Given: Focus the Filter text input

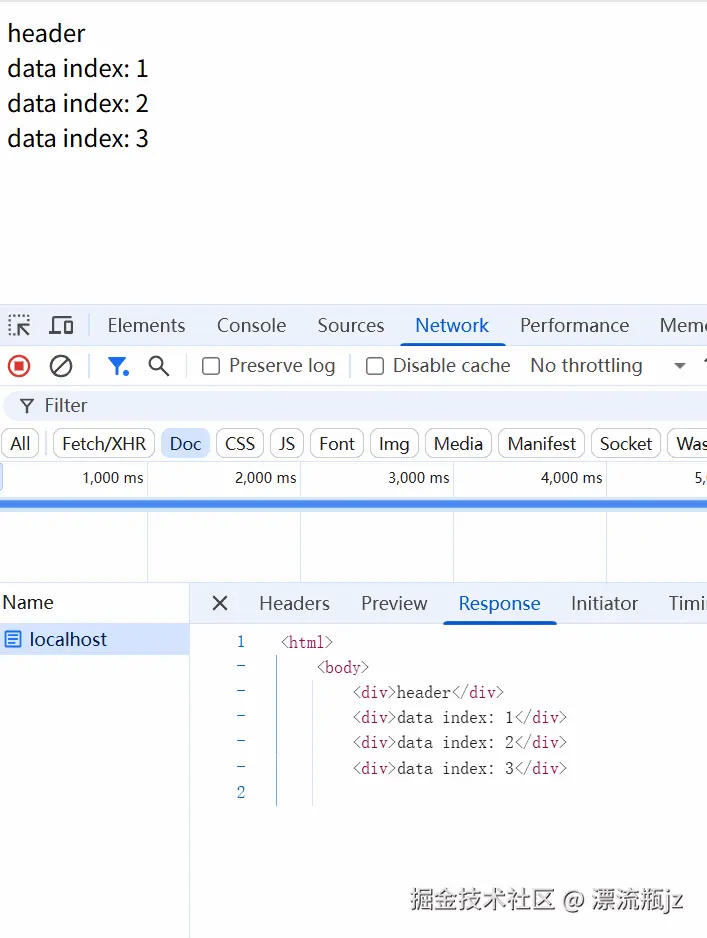Looking at the screenshot, I should click(x=300, y=405).
